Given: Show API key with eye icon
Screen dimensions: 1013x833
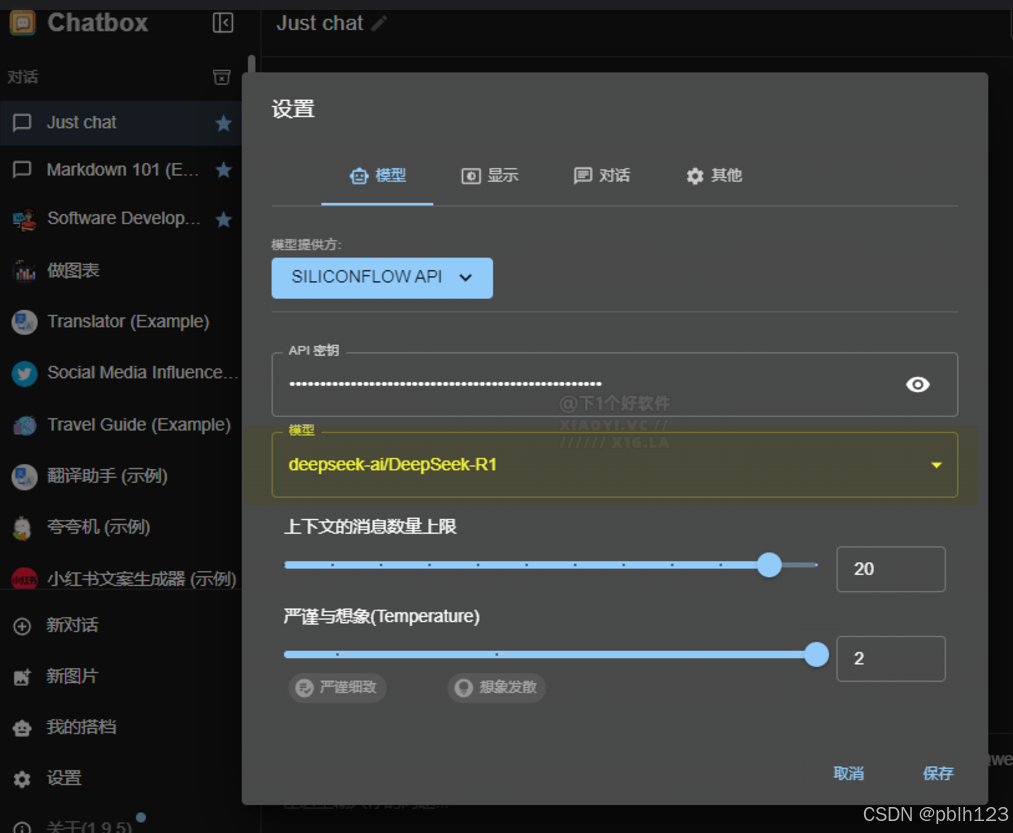Looking at the screenshot, I should point(917,385).
